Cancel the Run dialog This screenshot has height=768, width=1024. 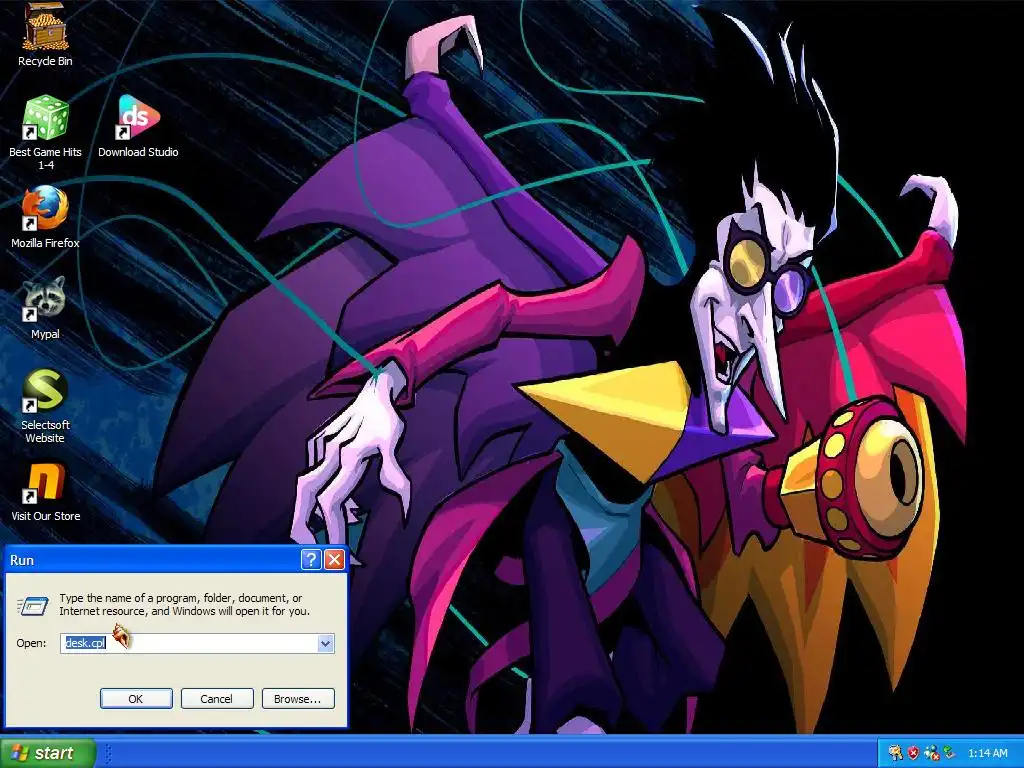pyautogui.click(x=216, y=699)
